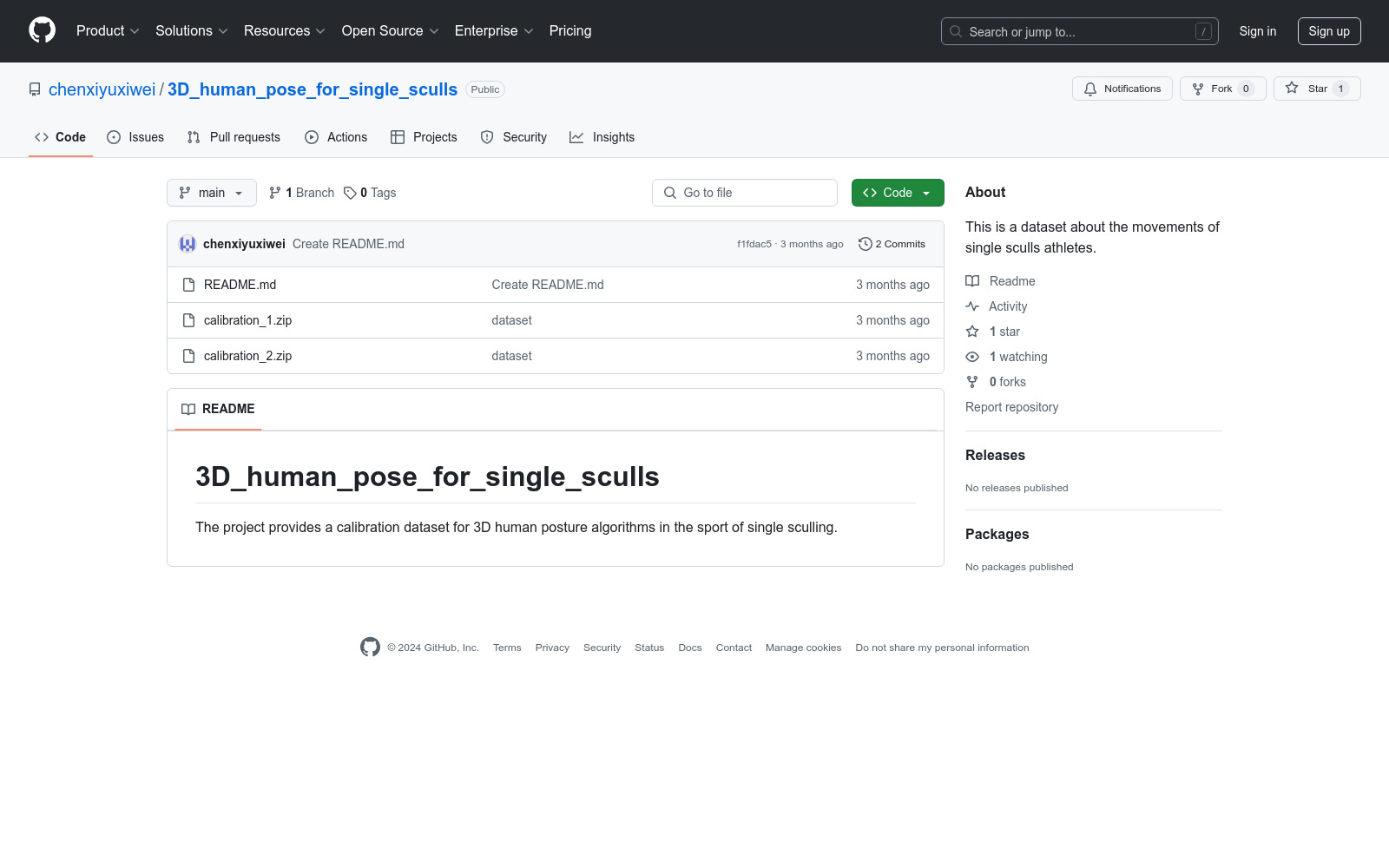This screenshot has height=868, width=1389.
Task: Open the Packages heading link
Action: (x=997, y=535)
